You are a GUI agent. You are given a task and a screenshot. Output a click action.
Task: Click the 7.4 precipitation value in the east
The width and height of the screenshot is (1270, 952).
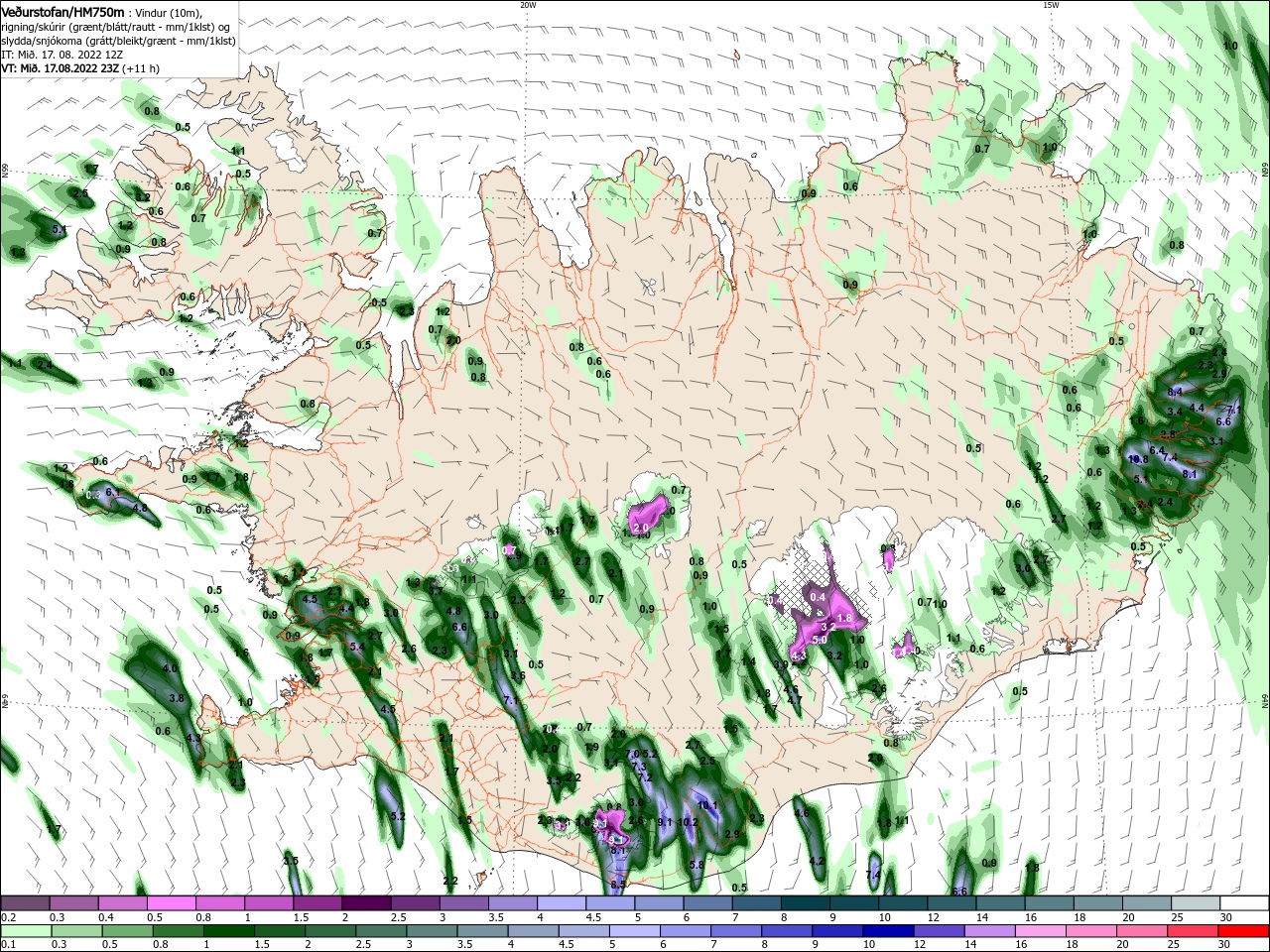[x=1169, y=457]
